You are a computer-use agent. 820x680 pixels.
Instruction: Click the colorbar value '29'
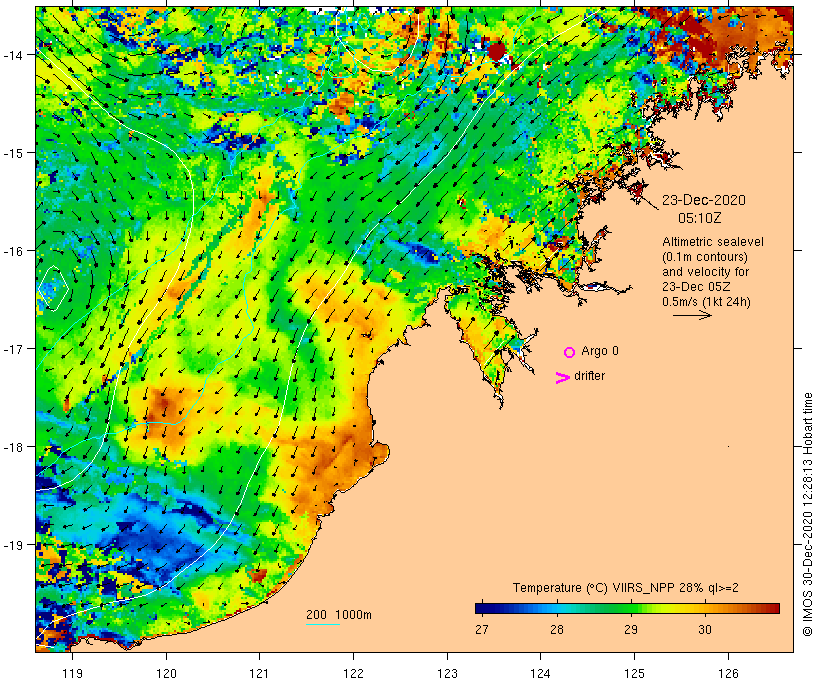pyautogui.click(x=631, y=630)
